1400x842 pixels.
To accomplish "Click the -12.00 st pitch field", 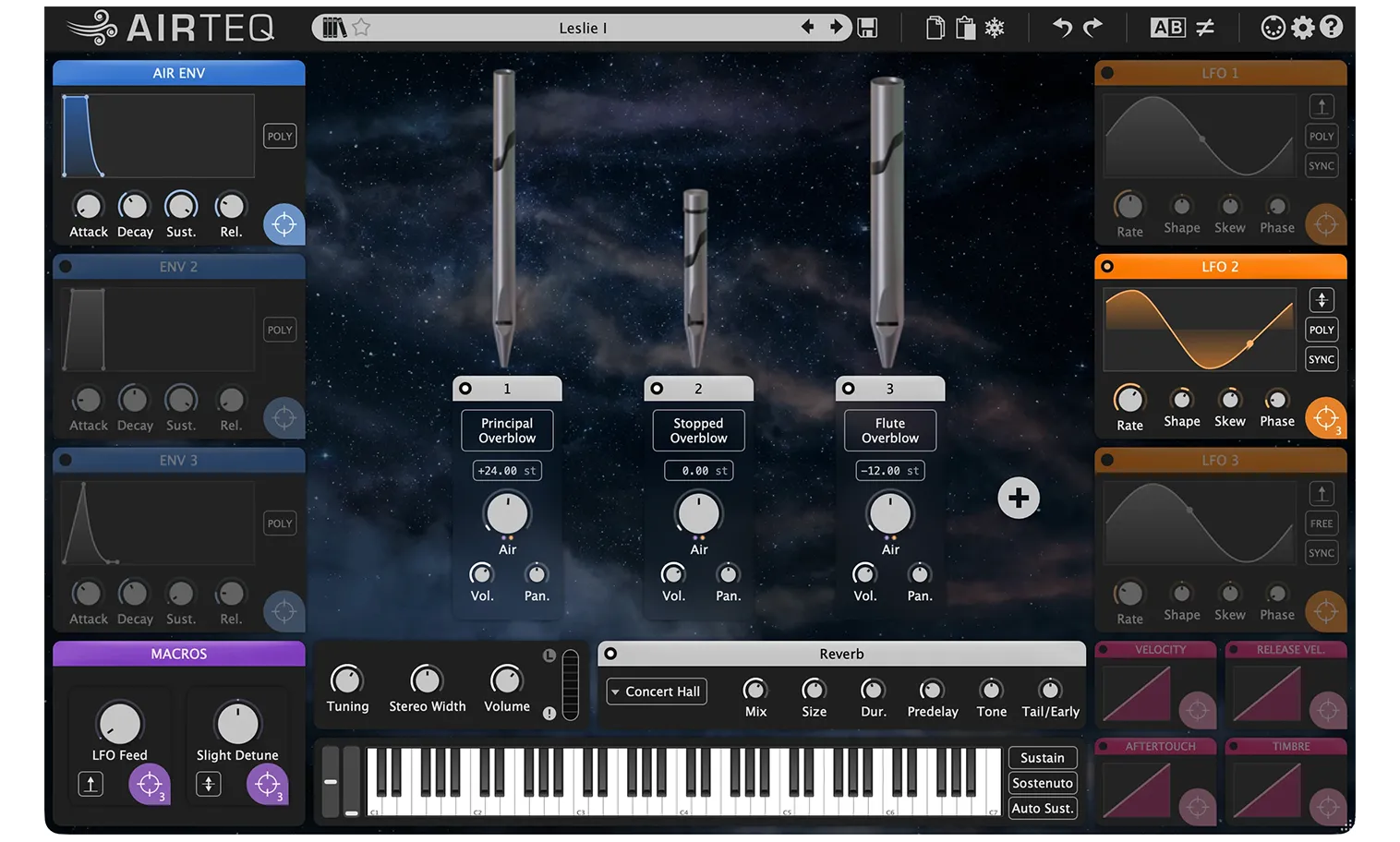I will 890,471.
